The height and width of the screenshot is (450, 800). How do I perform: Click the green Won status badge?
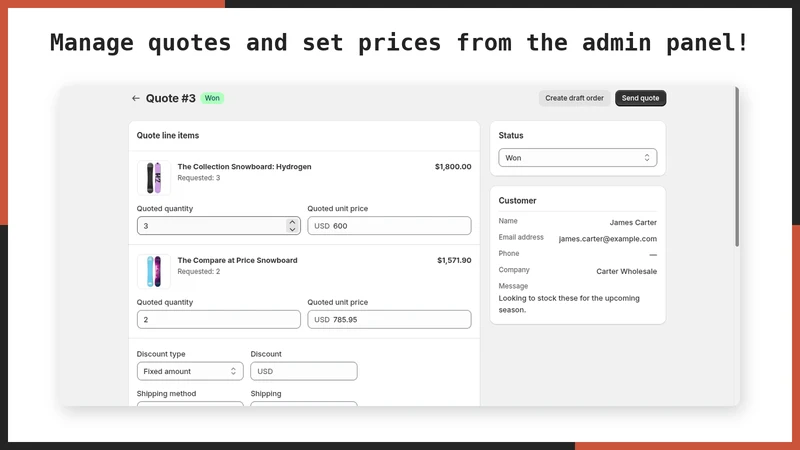(x=212, y=98)
